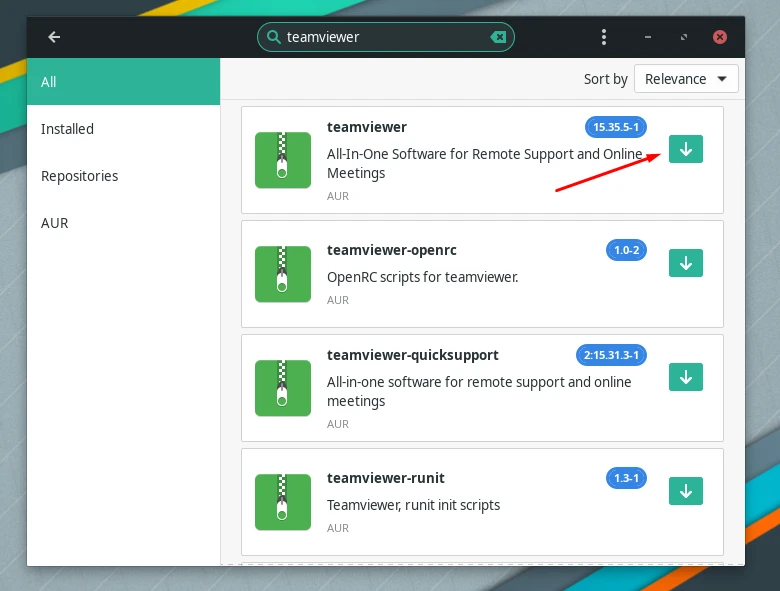Restore the package manager window size
Image resolution: width=780 pixels, height=591 pixels.
coord(684,37)
